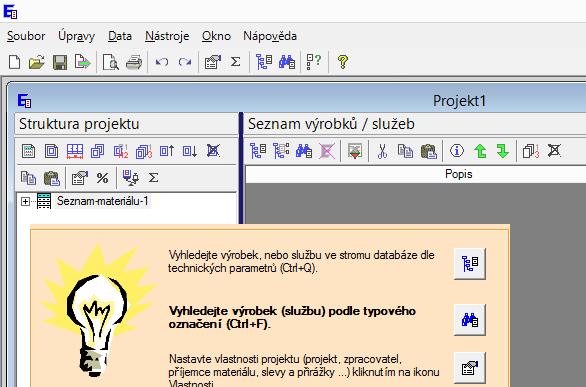The width and height of the screenshot is (586, 387).
Task: Click the application icon in the title bar
Action: pos(10,12)
